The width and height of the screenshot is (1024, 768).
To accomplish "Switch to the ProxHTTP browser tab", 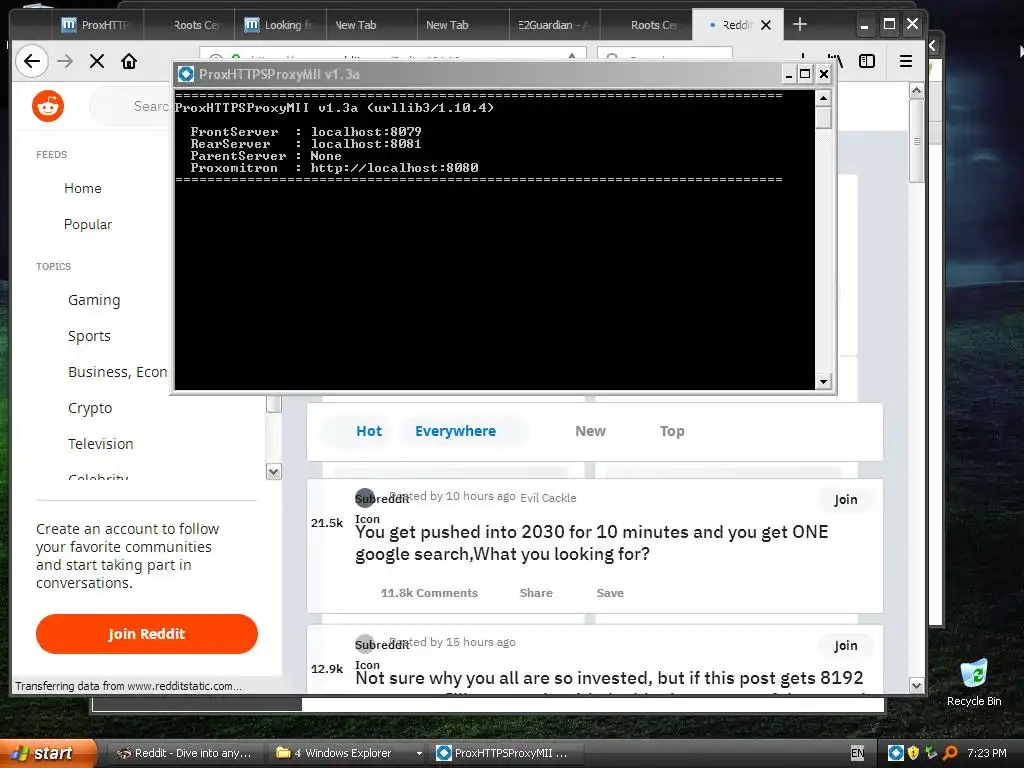I will pos(97,25).
